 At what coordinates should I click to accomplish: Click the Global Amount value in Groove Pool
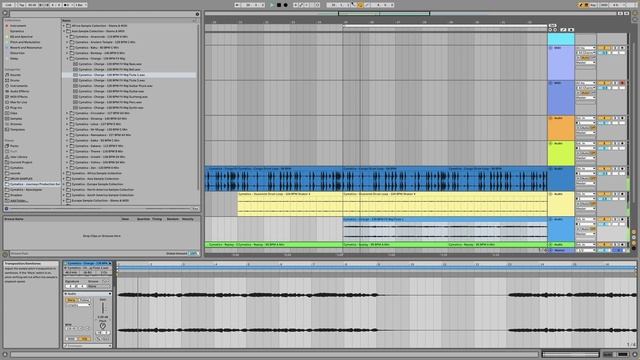[193, 253]
